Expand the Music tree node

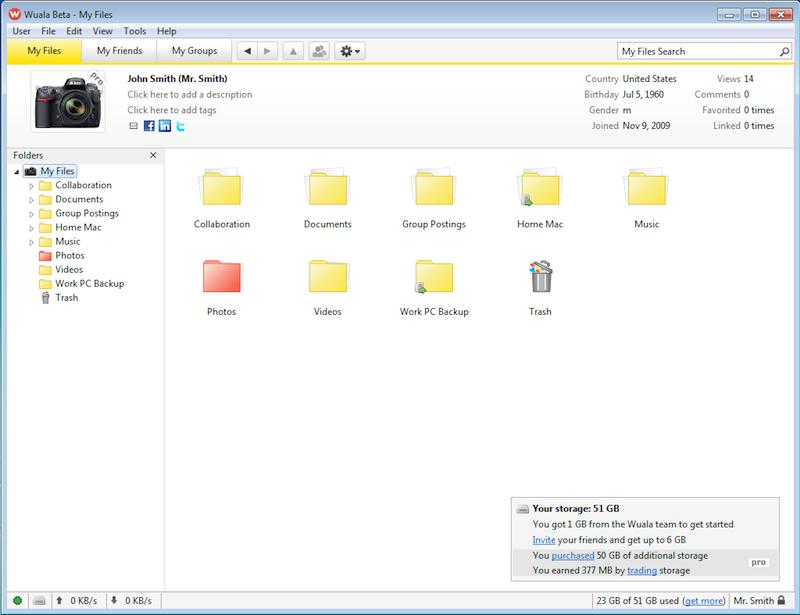pyautogui.click(x=32, y=242)
